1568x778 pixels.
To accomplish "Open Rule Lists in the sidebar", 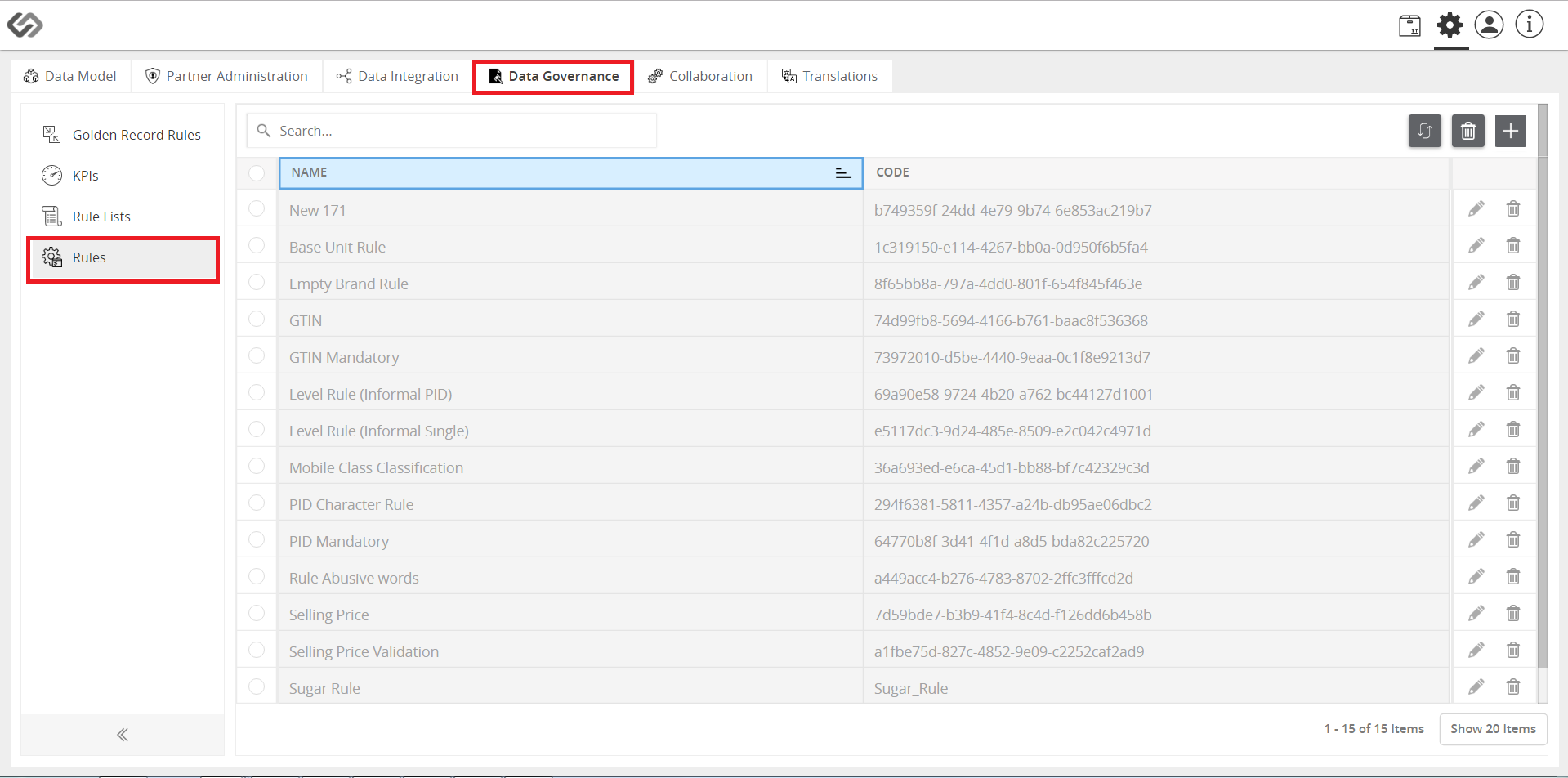I will click(123, 217).
